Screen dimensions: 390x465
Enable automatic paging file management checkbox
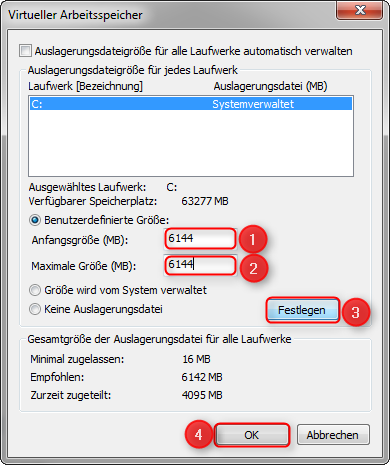pos(26,51)
